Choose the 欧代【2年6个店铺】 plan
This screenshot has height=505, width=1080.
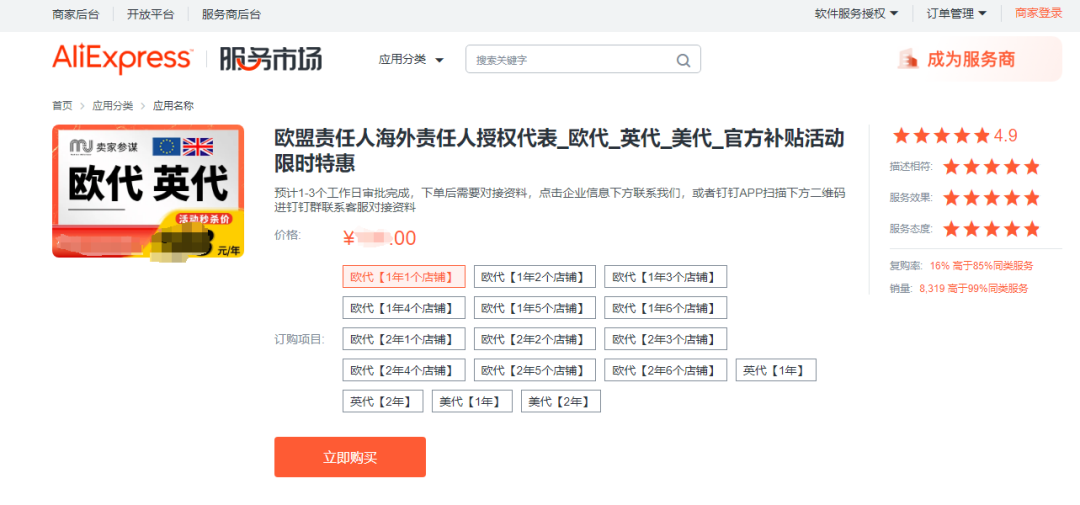coord(665,370)
